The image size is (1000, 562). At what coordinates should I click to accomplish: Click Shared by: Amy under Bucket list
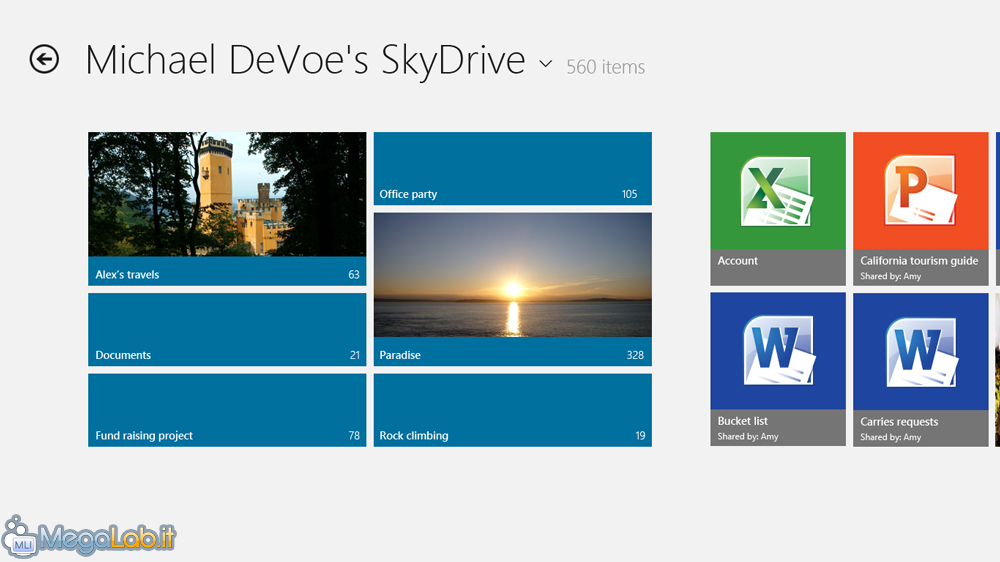747,436
